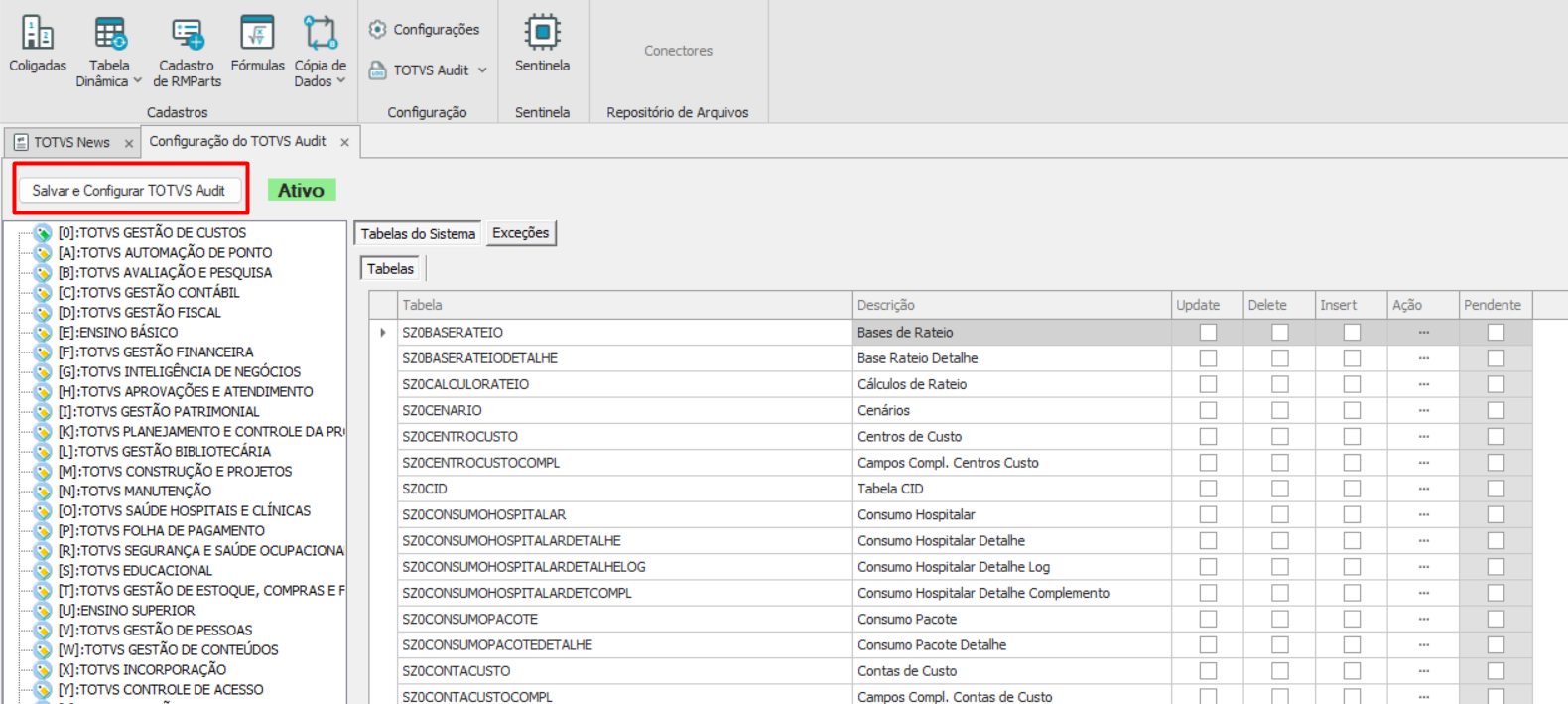Open the Sentinela chip icon
The height and width of the screenshot is (704, 1568).
[542, 33]
